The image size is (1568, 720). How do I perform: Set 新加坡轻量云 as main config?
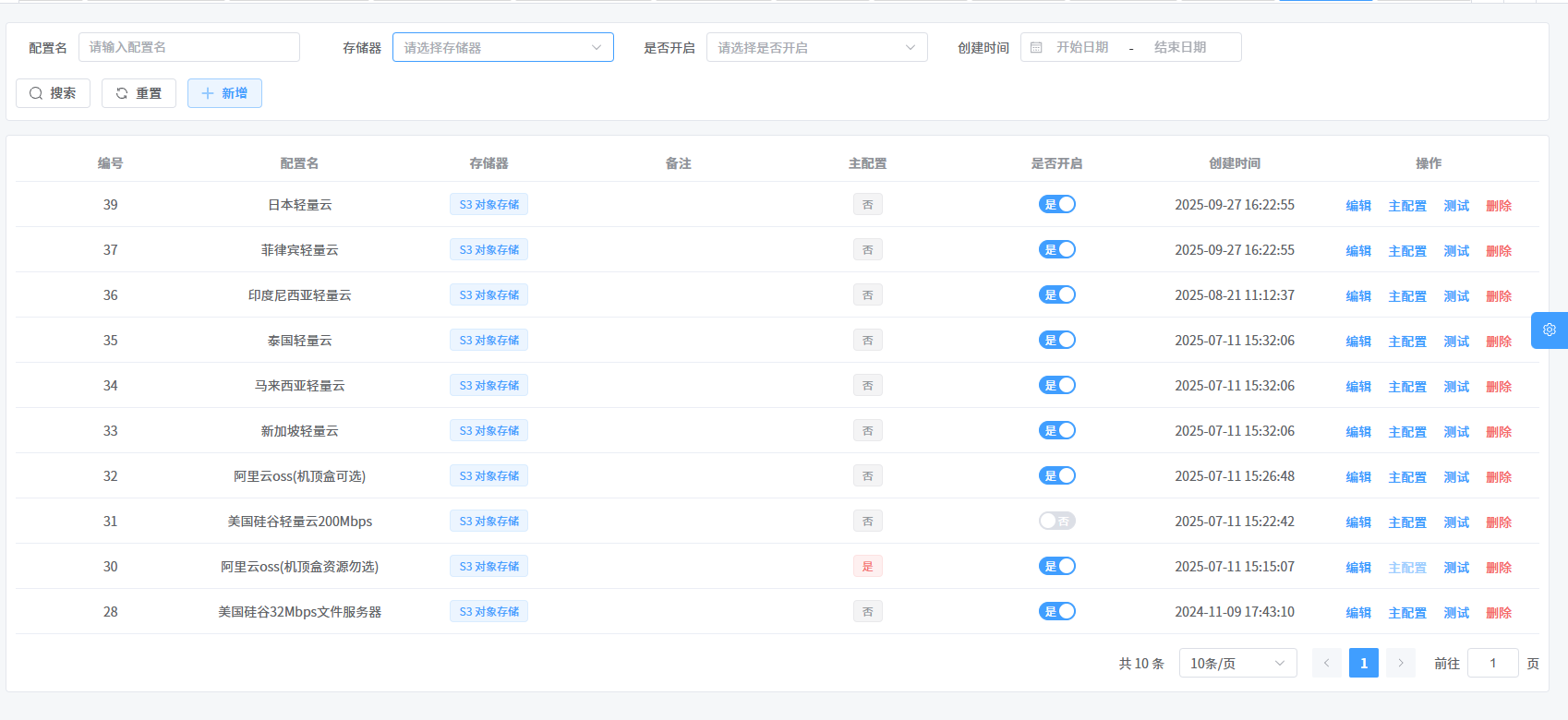(1407, 432)
